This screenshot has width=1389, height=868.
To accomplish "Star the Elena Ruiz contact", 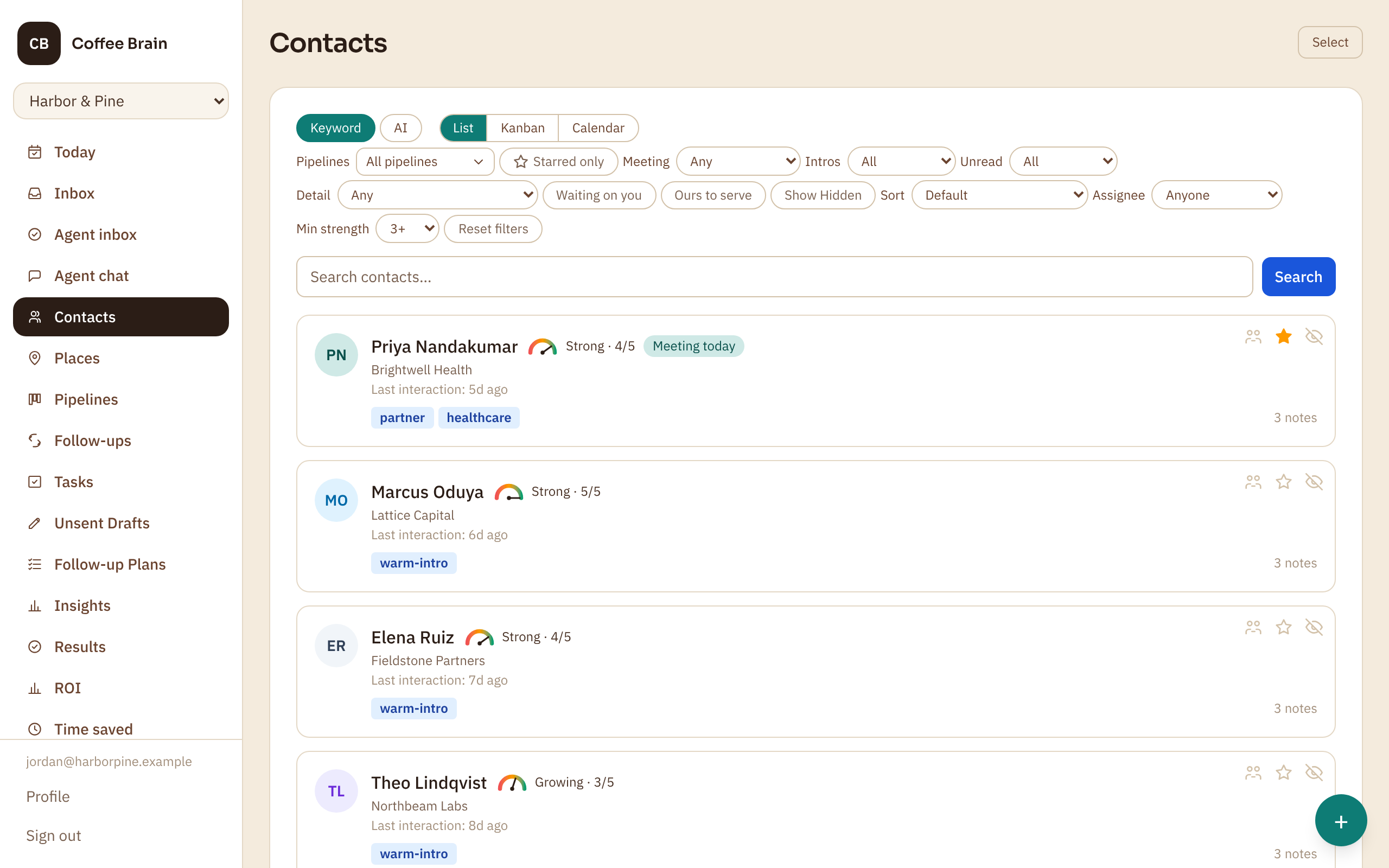I will point(1284,627).
